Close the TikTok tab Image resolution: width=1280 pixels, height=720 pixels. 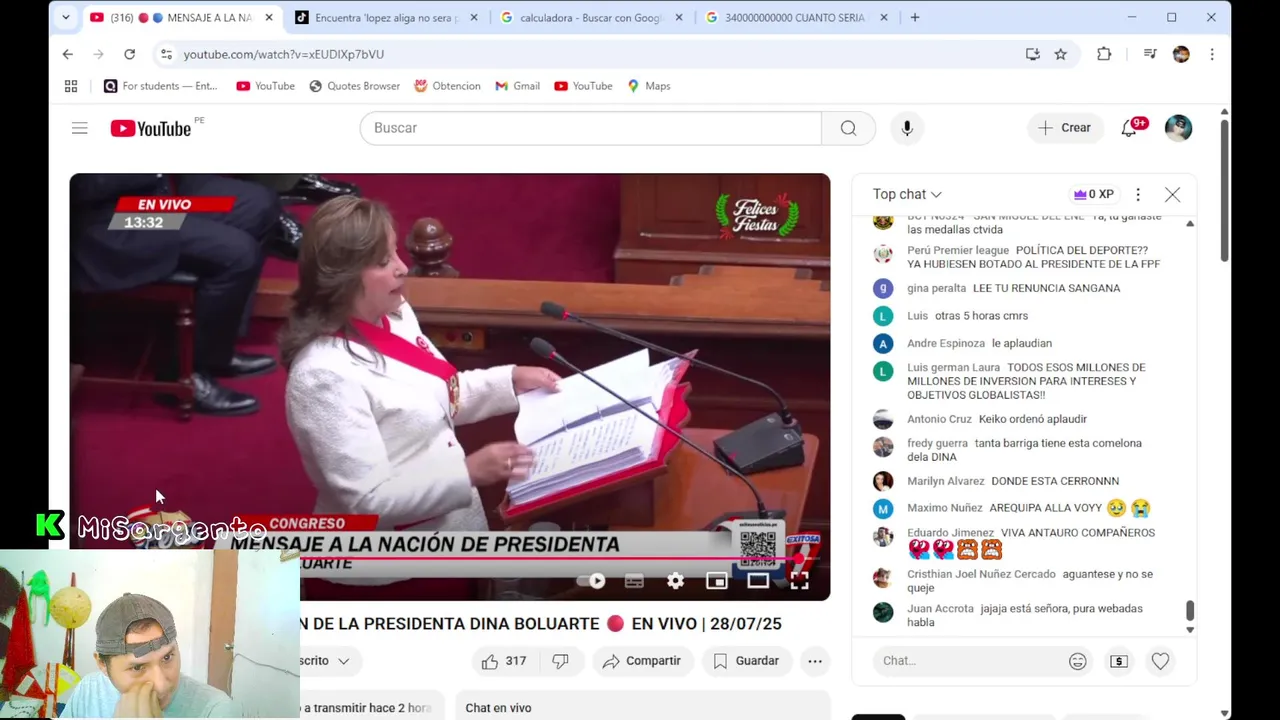click(474, 17)
